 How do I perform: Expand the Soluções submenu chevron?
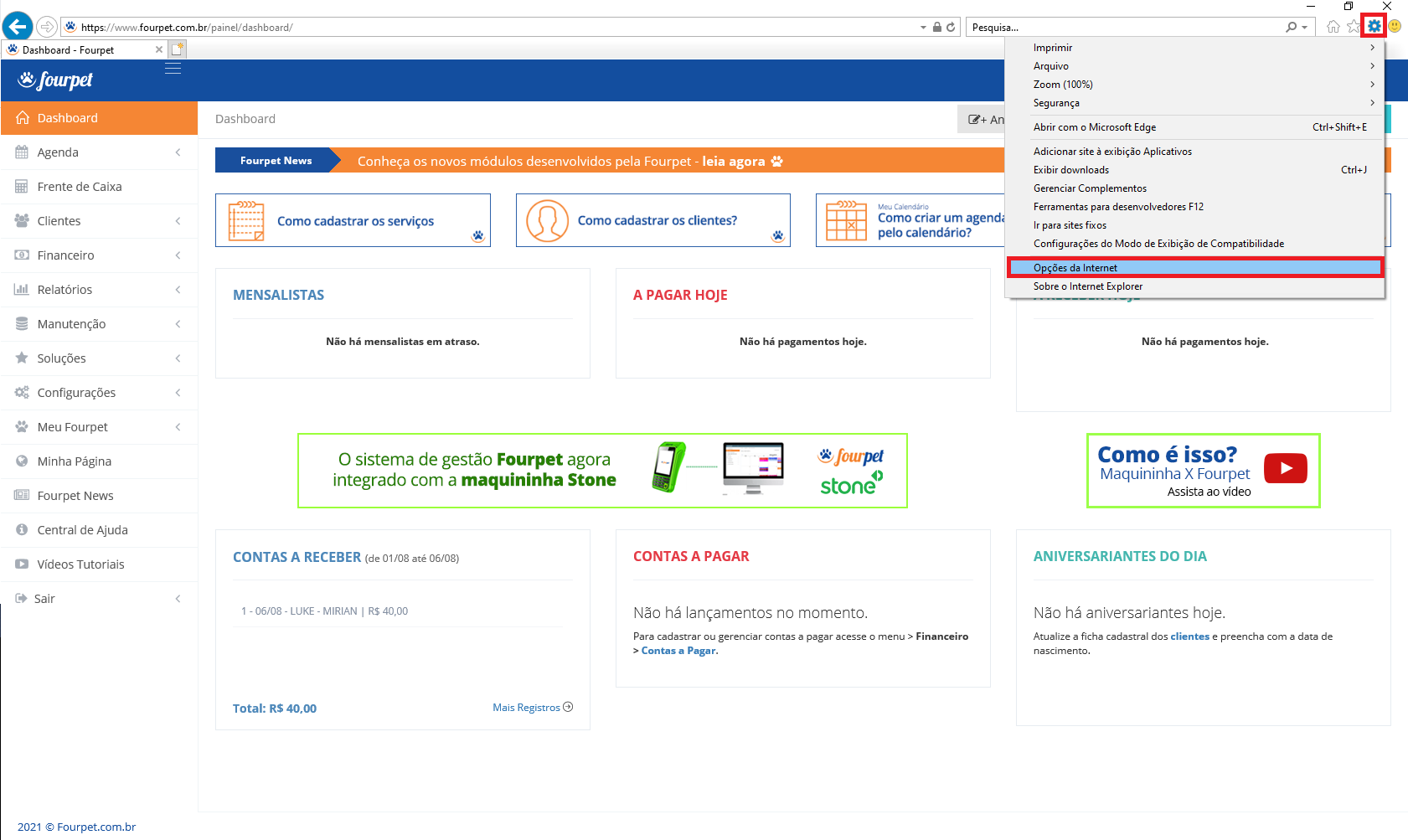178,358
